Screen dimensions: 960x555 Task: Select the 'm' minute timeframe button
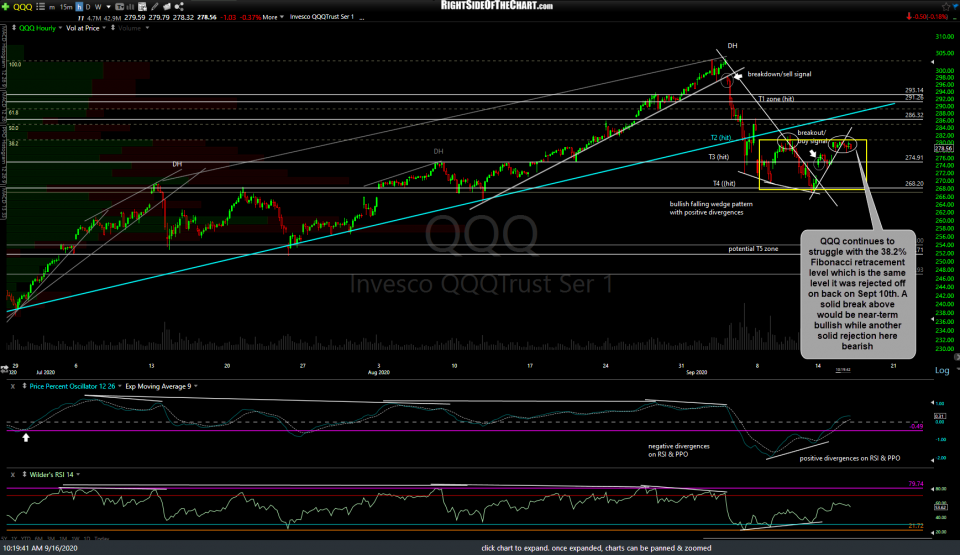click(x=52, y=7)
